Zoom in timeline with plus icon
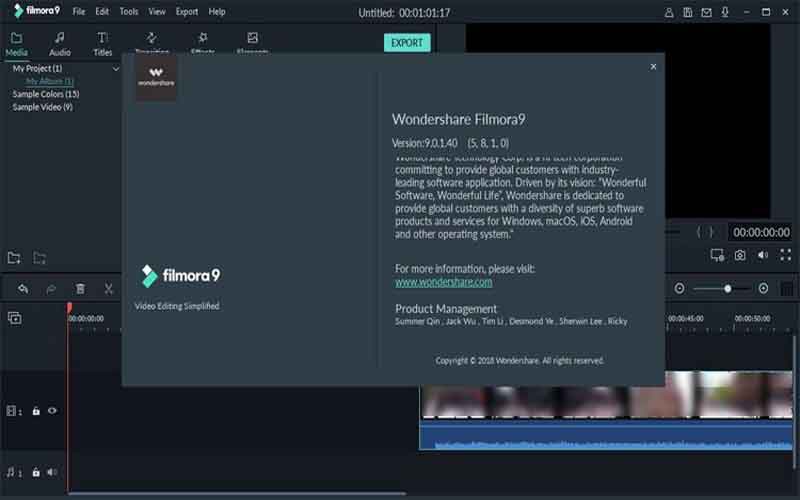800x500 pixels. click(763, 289)
